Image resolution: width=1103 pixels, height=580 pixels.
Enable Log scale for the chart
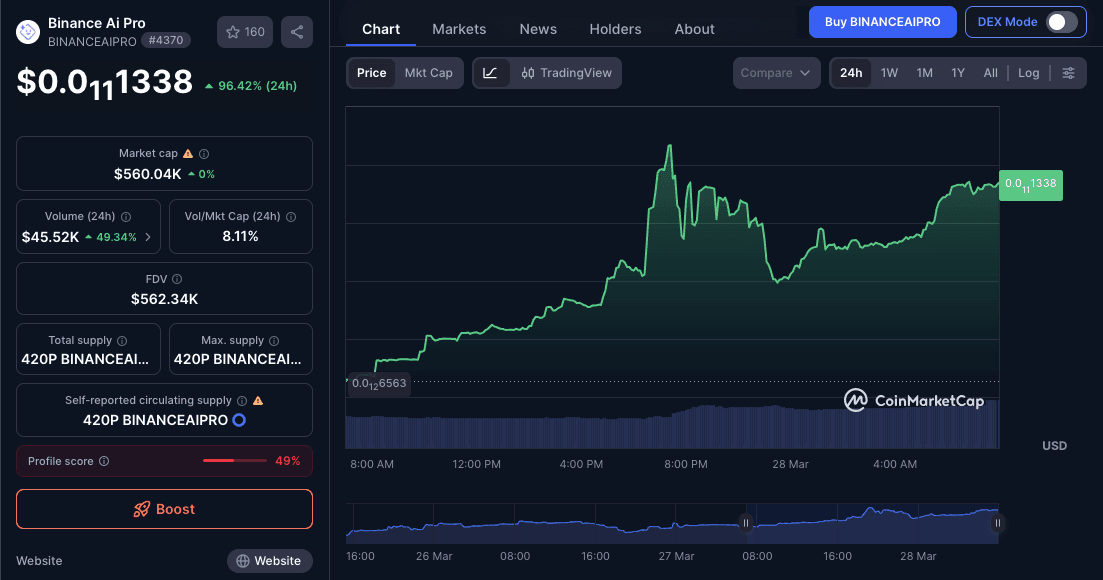(1029, 72)
